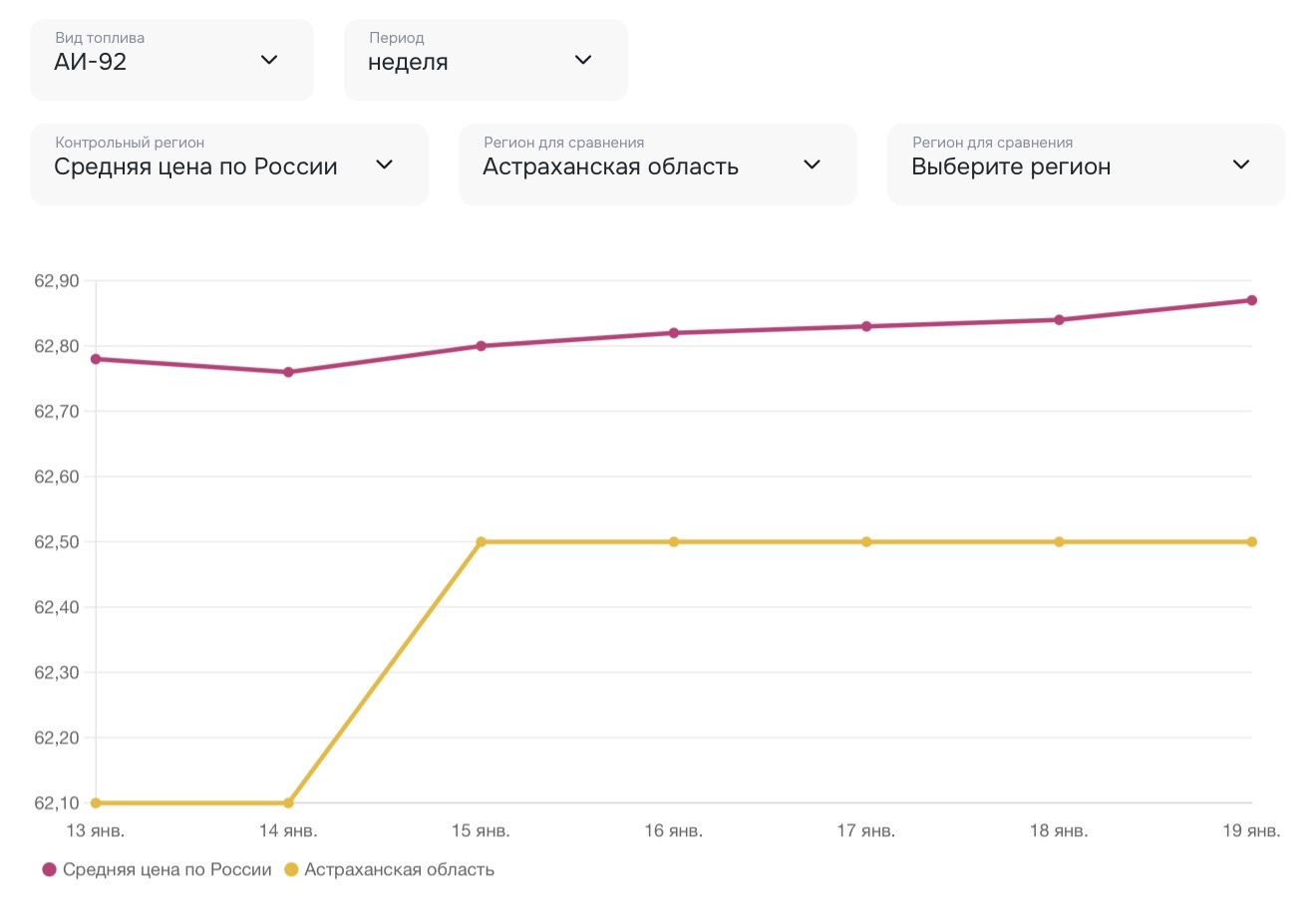Toggle Астраханская область legend series
The width and height of the screenshot is (1316, 918).
pos(399,869)
